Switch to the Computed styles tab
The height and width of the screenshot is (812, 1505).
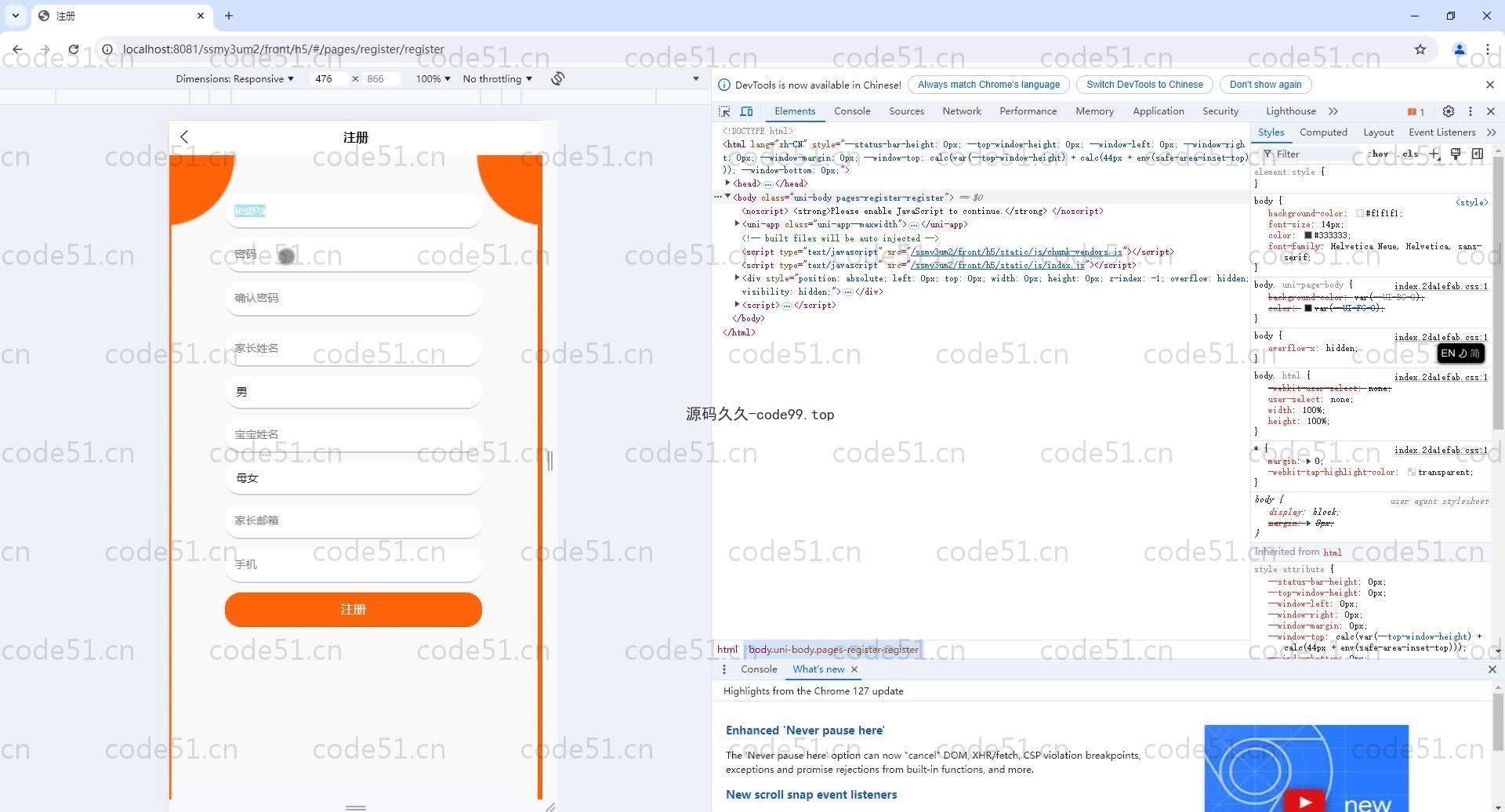pos(1323,132)
